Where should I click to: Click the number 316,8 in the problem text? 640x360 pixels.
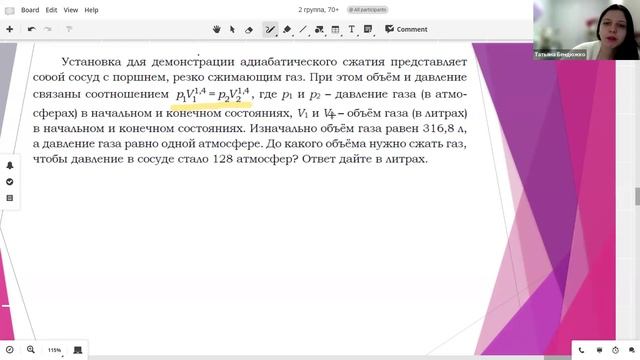pos(438,128)
